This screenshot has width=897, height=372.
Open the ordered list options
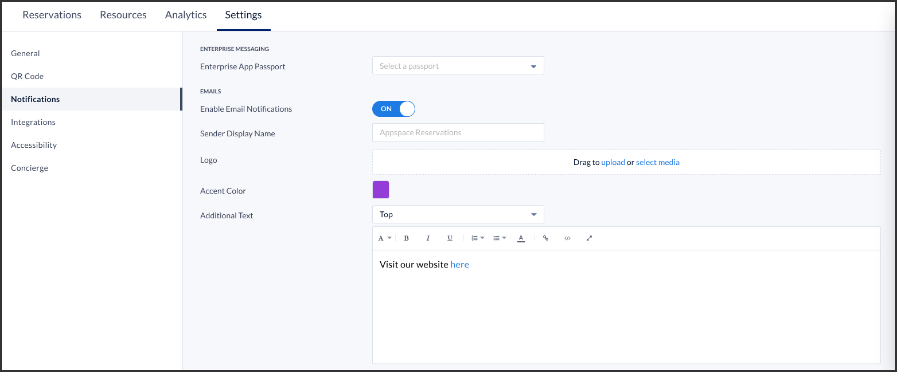pos(477,238)
